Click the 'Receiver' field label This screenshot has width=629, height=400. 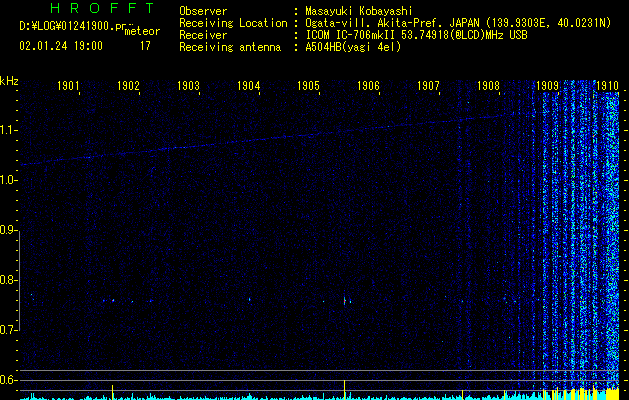(203, 35)
